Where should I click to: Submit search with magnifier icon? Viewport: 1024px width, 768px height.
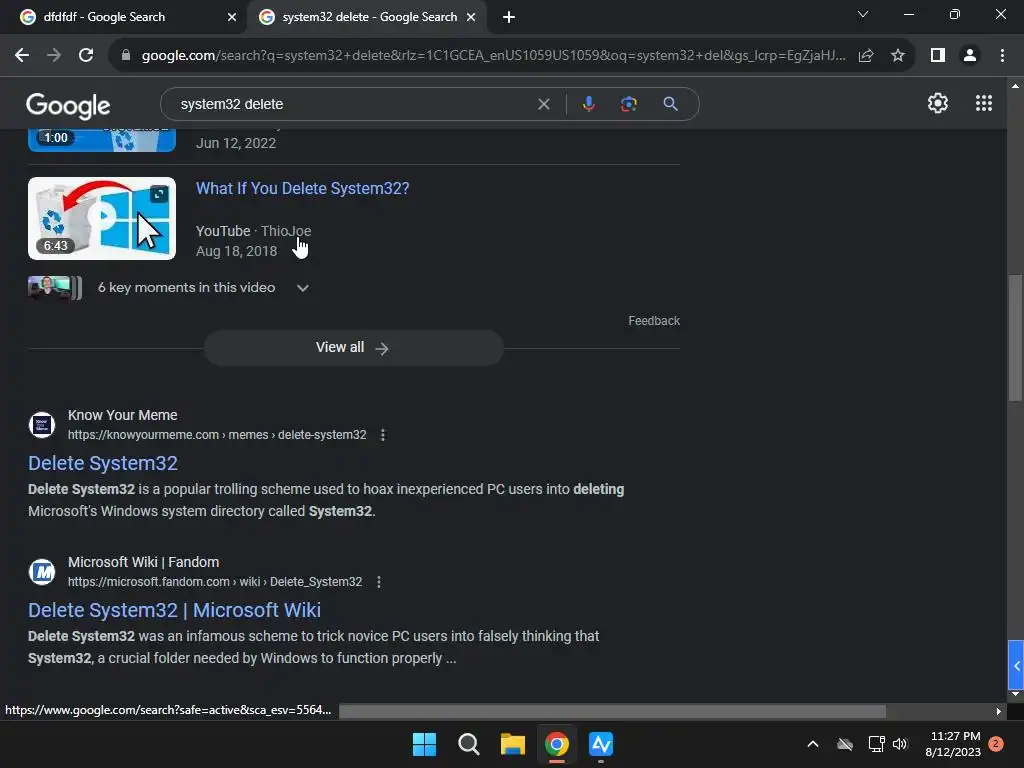click(x=670, y=104)
